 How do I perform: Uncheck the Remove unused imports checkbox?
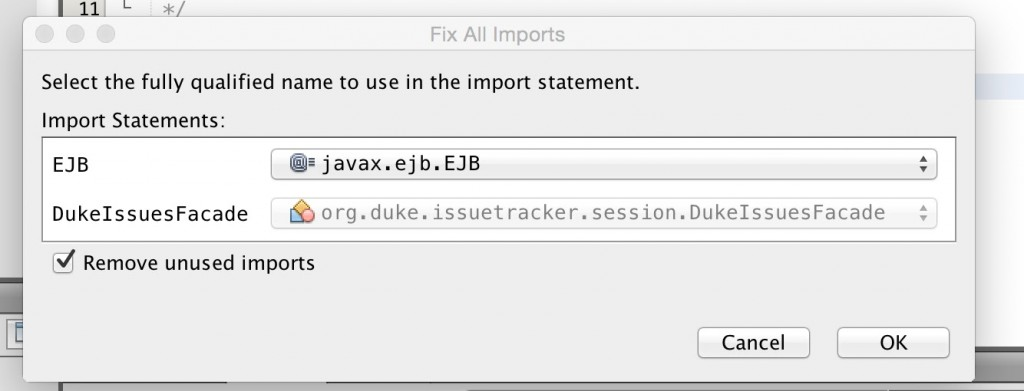tap(63, 262)
